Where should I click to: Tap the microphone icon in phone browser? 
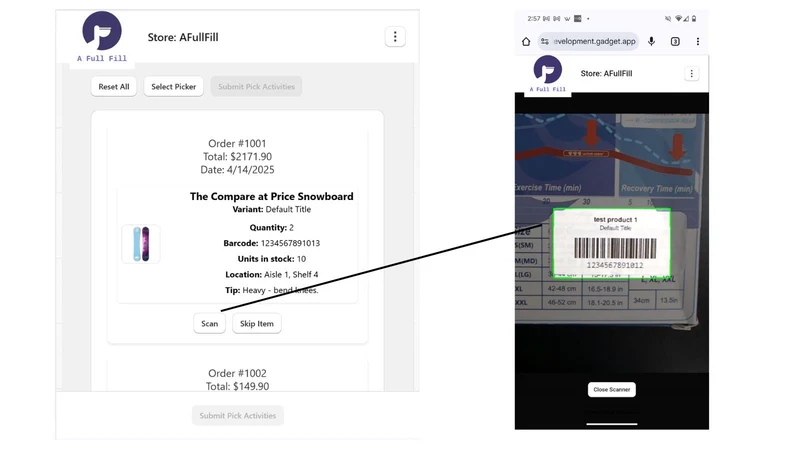(x=652, y=41)
